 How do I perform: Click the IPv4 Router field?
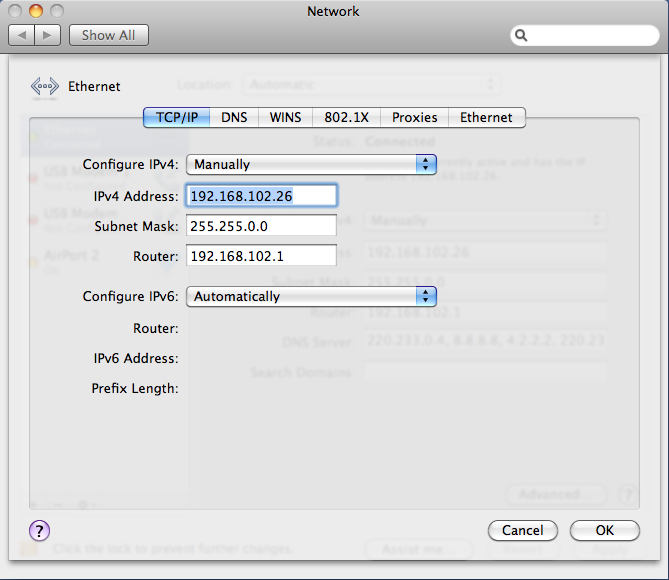tap(261, 256)
